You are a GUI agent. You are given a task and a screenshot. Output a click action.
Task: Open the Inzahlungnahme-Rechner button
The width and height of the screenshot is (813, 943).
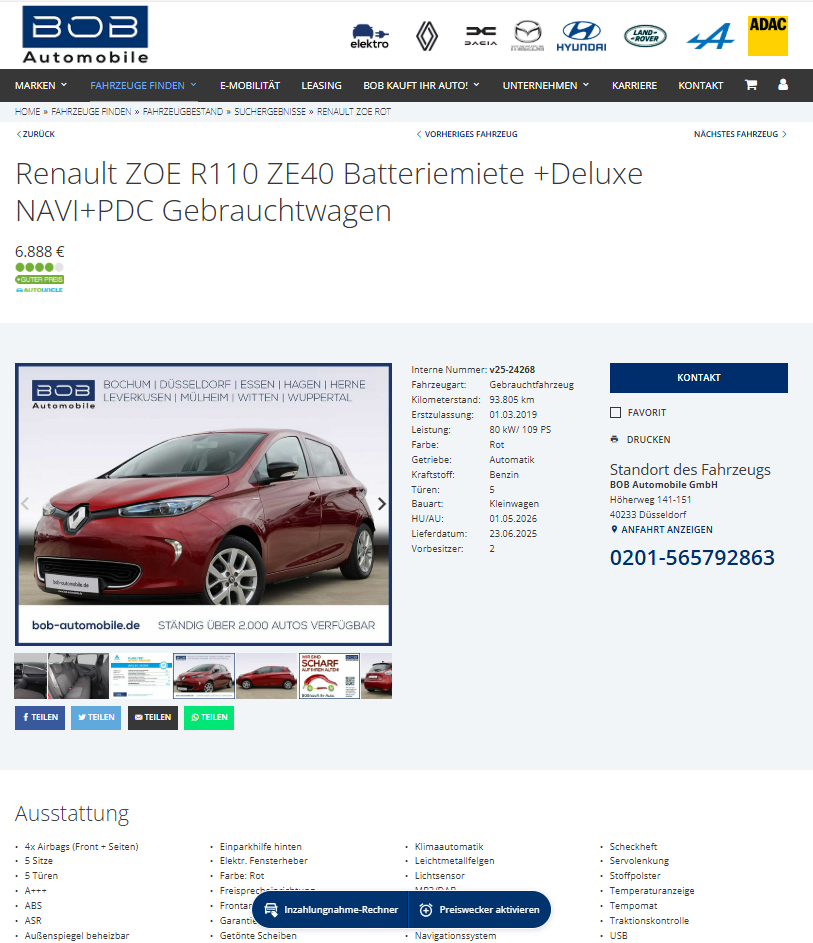[331, 909]
